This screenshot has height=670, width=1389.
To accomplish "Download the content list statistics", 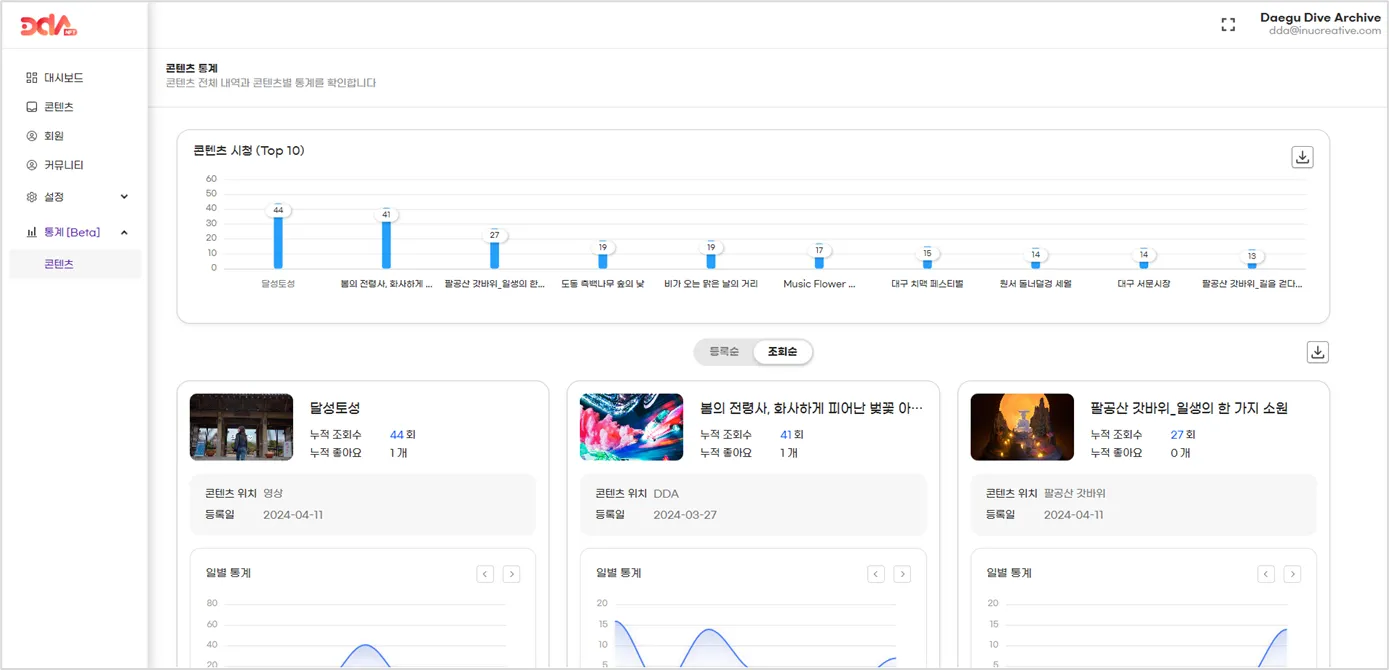I will pyautogui.click(x=1318, y=352).
